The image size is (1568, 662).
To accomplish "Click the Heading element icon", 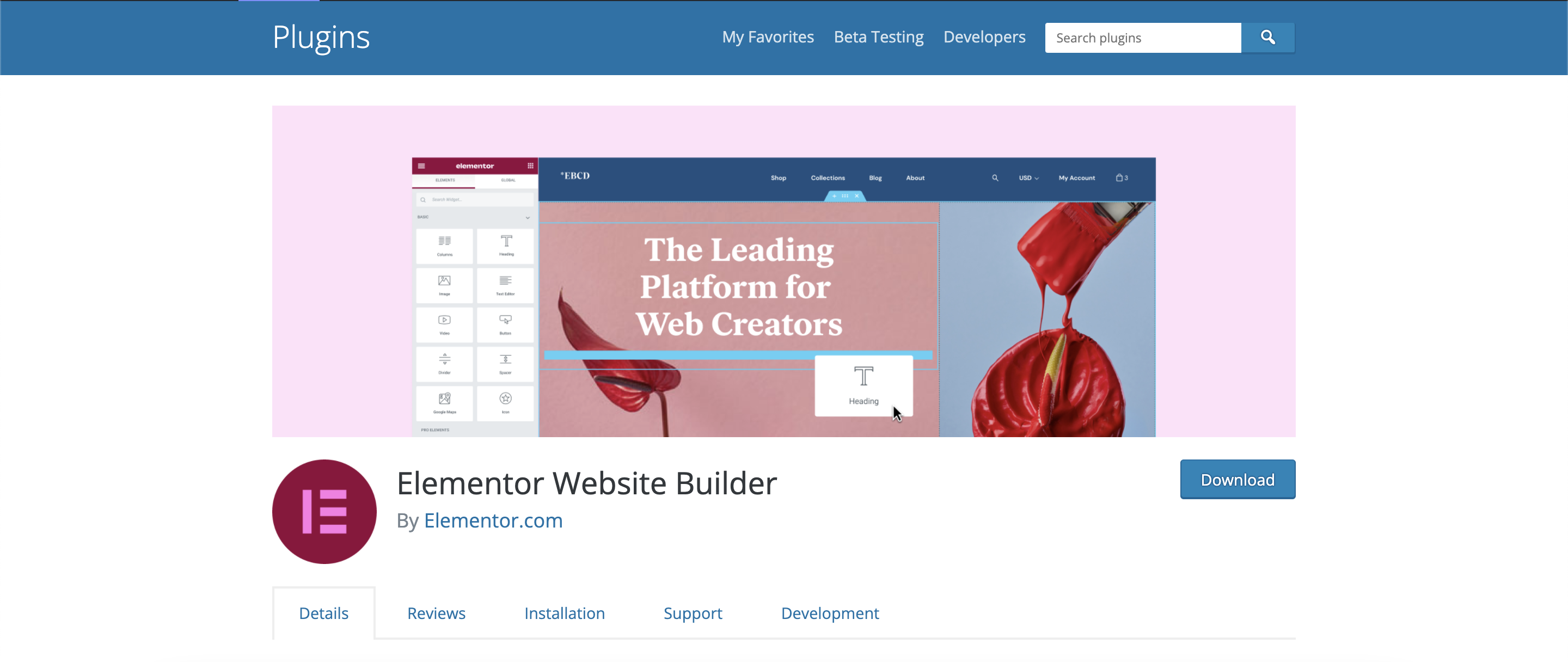I will [x=506, y=246].
